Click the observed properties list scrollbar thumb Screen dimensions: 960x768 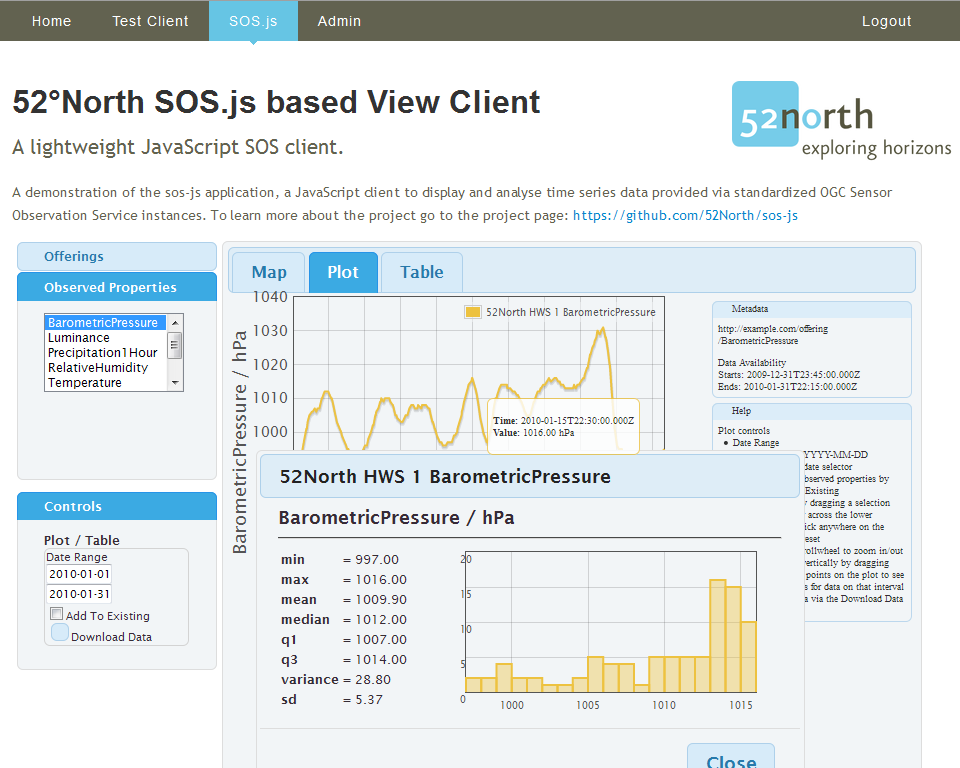tap(175, 345)
